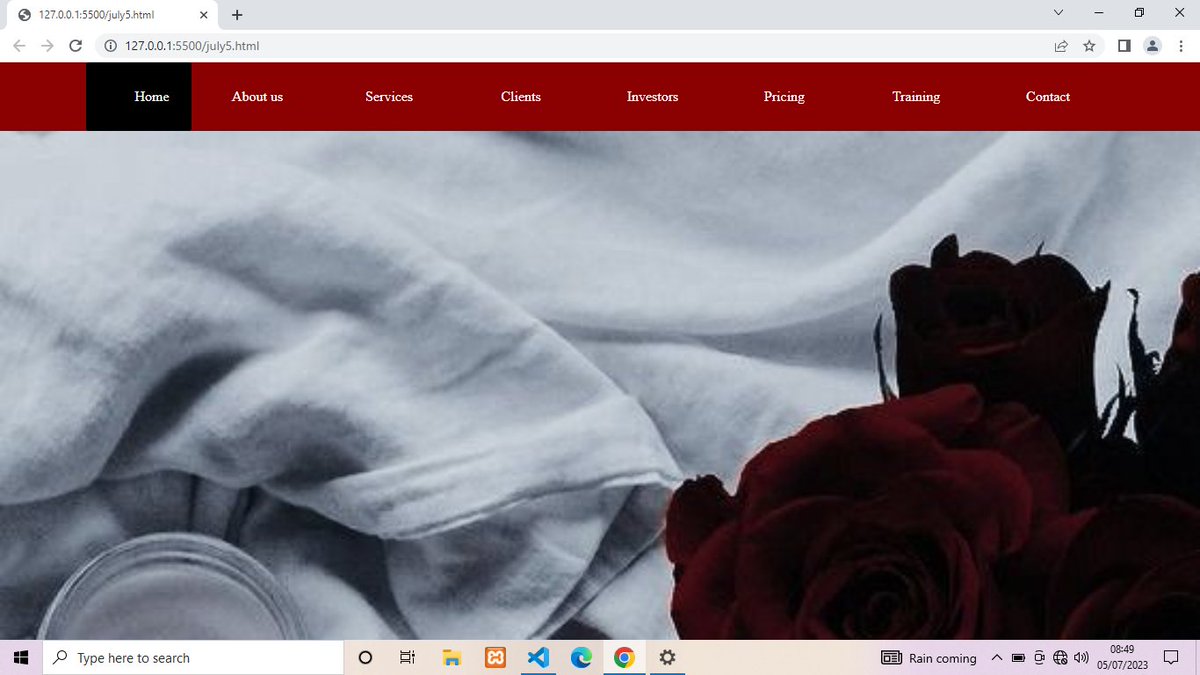Open the Investors link
1200x675 pixels.
(x=652, y=97)
